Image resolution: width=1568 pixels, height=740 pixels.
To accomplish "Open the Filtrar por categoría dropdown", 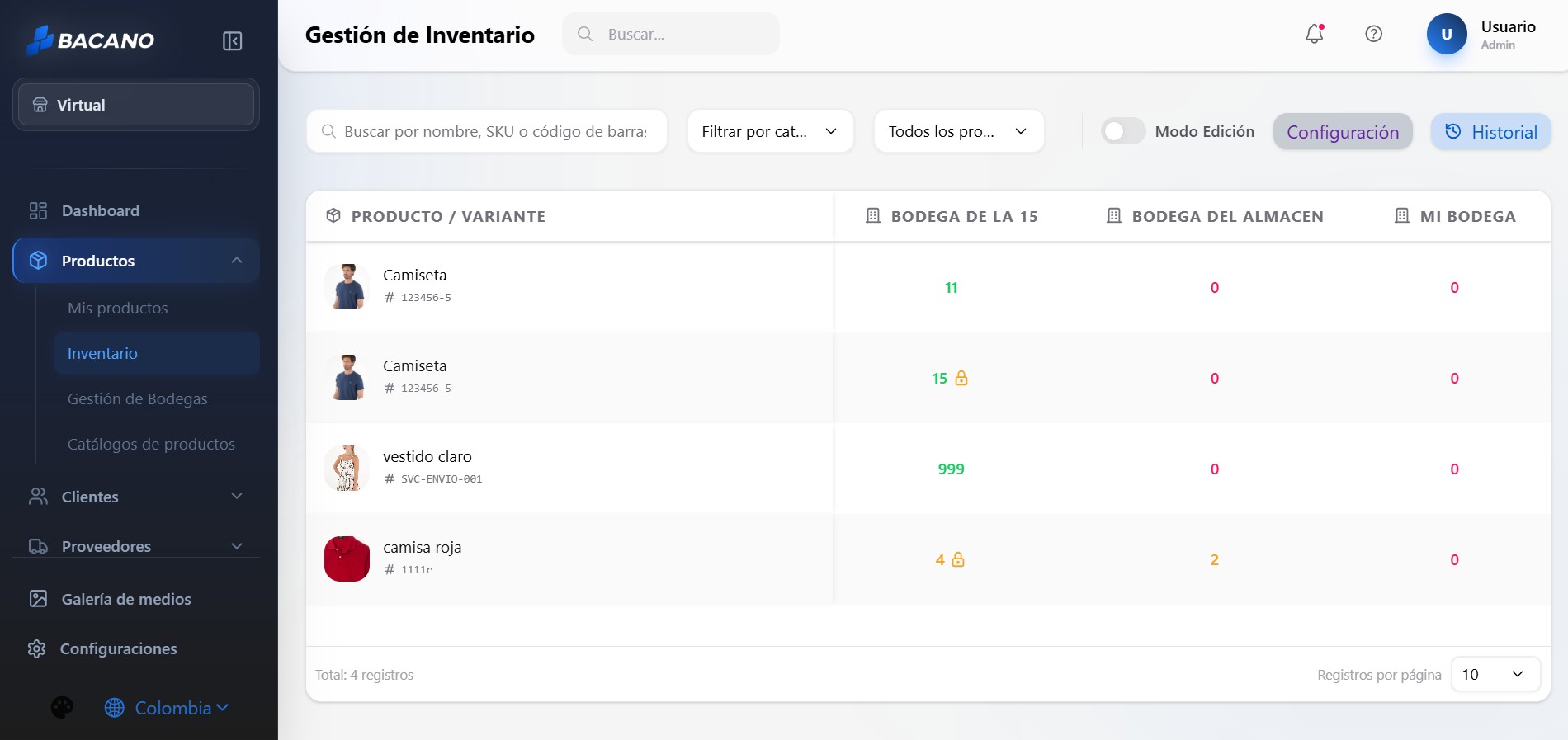I will (x=770, y=131).
